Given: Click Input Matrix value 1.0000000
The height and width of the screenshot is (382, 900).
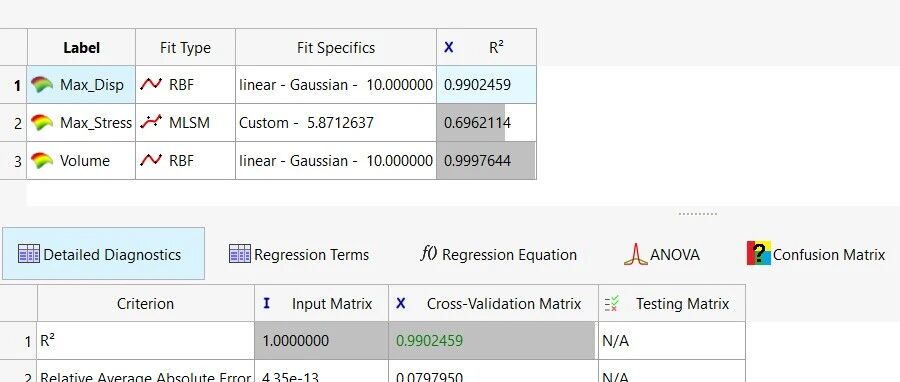Looking at the screenshot, I should pyautogui.click(x=321, y=341).
